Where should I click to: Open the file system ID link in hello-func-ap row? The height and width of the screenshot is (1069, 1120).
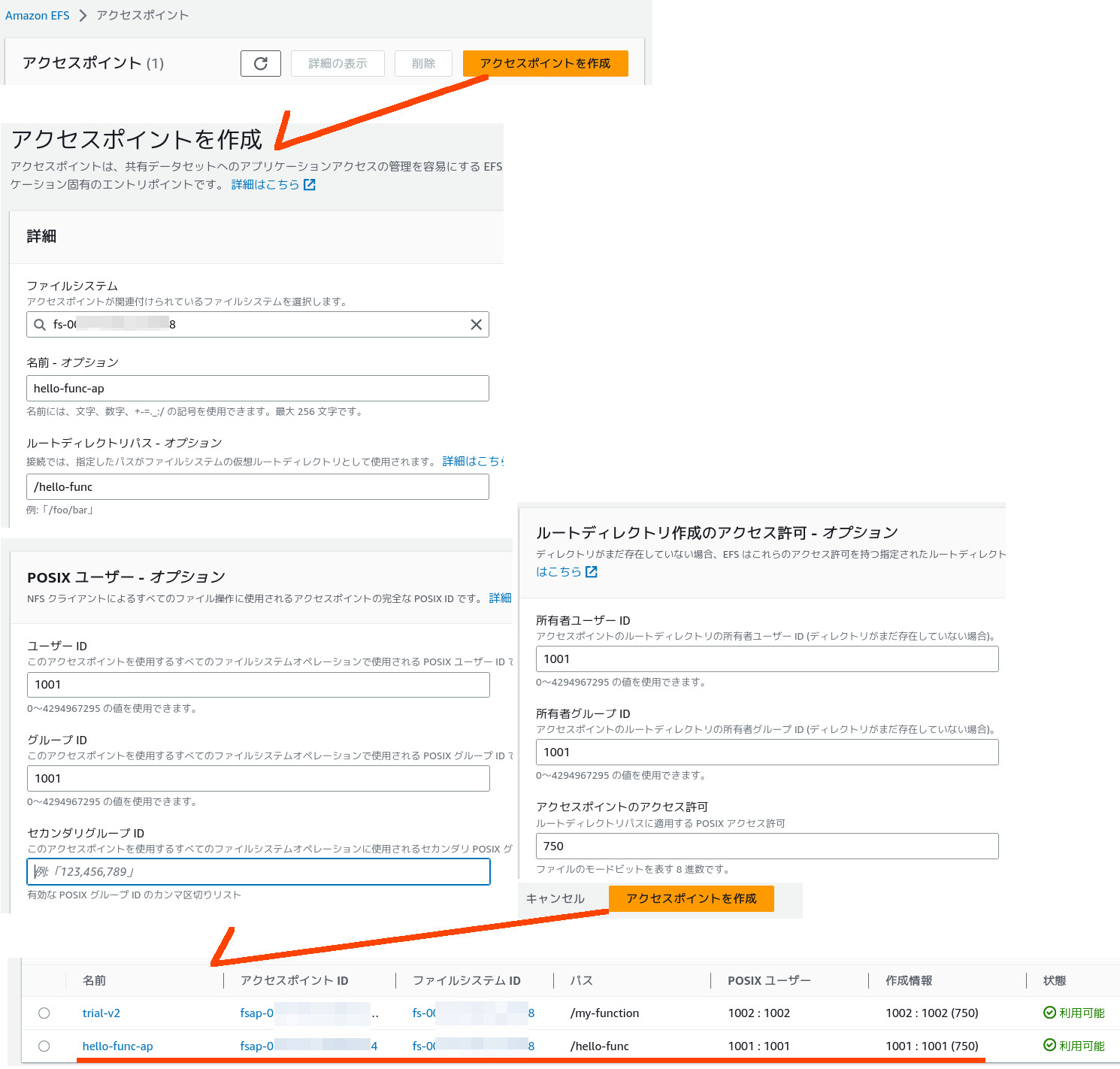pos(474,1046)
